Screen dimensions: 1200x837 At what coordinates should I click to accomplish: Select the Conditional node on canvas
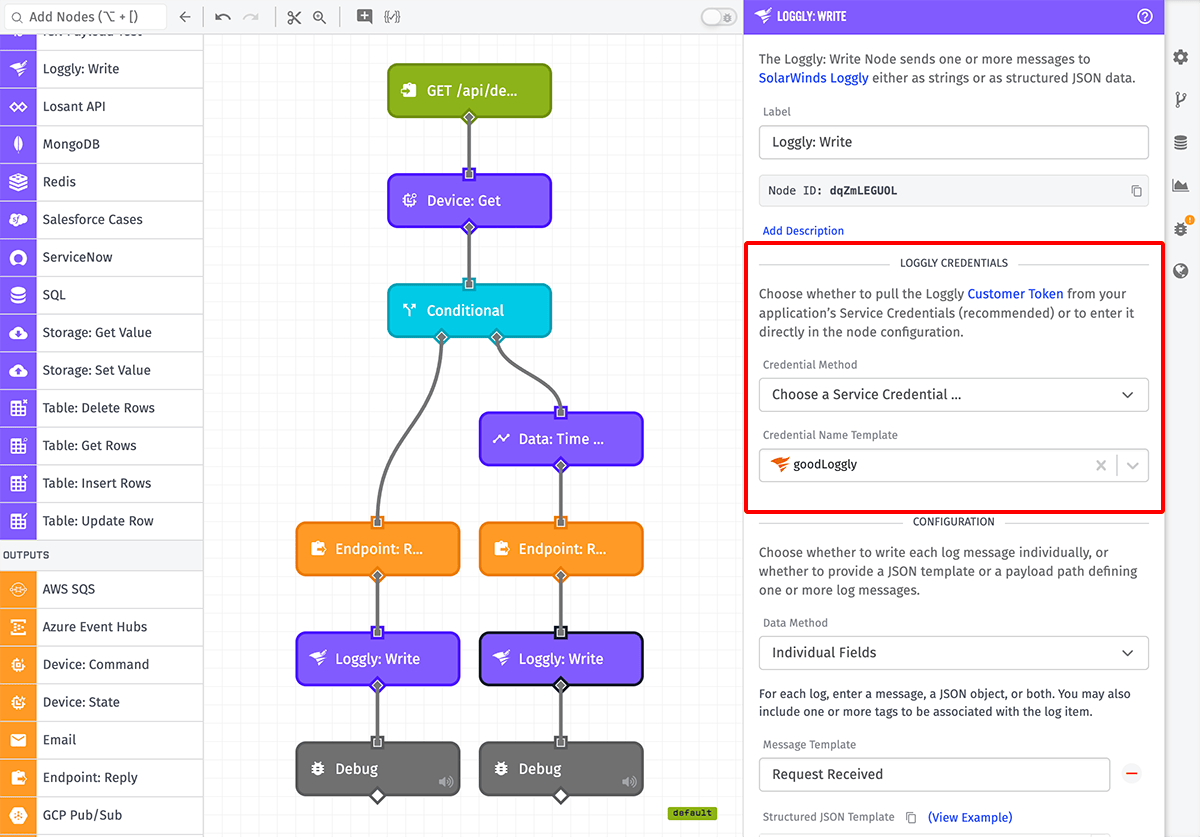click(469, 310)
